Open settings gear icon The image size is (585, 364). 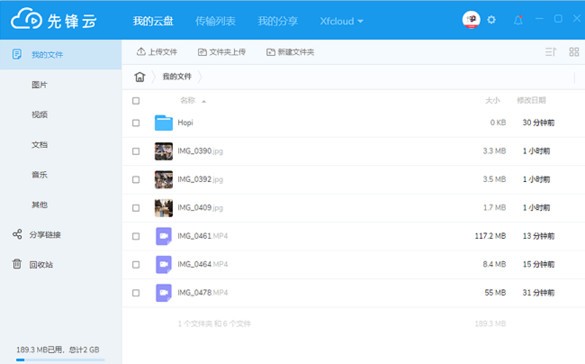[x=491, y=19]
